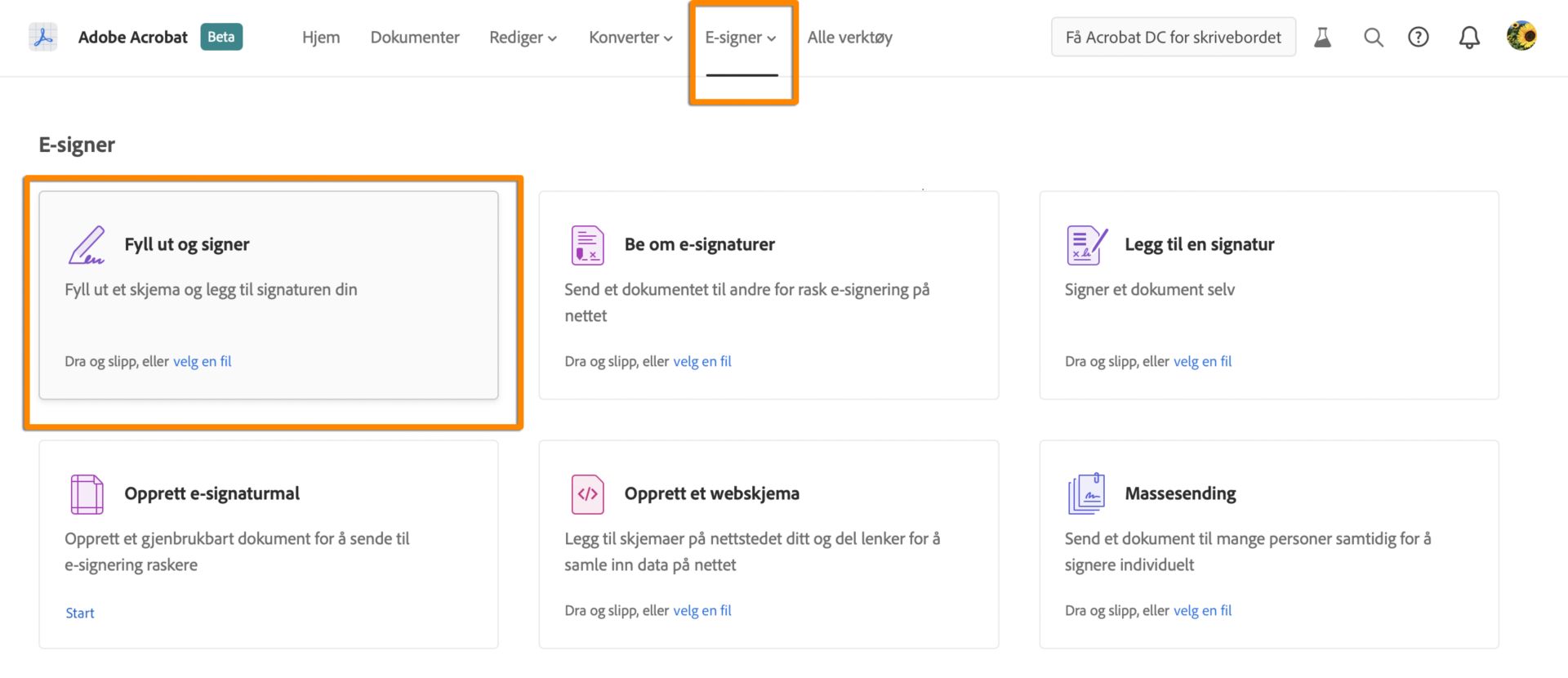
Task: Select a file in Legg til en signatur
Action: point(1202,361)
